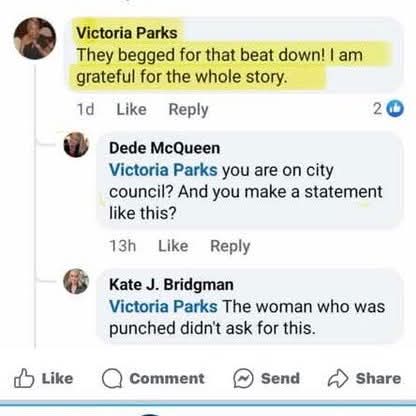This screenshot has height=416, width=416.
Task: Open Victoria Parks' profile picture
Action: pos(35,38)
